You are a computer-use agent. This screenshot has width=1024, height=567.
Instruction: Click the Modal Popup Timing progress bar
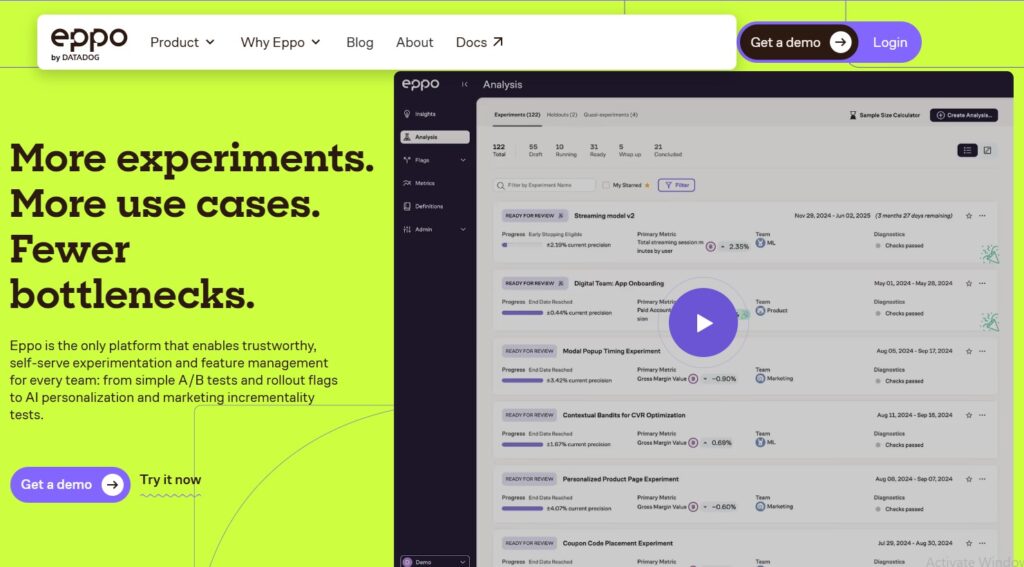click(522, 380)
